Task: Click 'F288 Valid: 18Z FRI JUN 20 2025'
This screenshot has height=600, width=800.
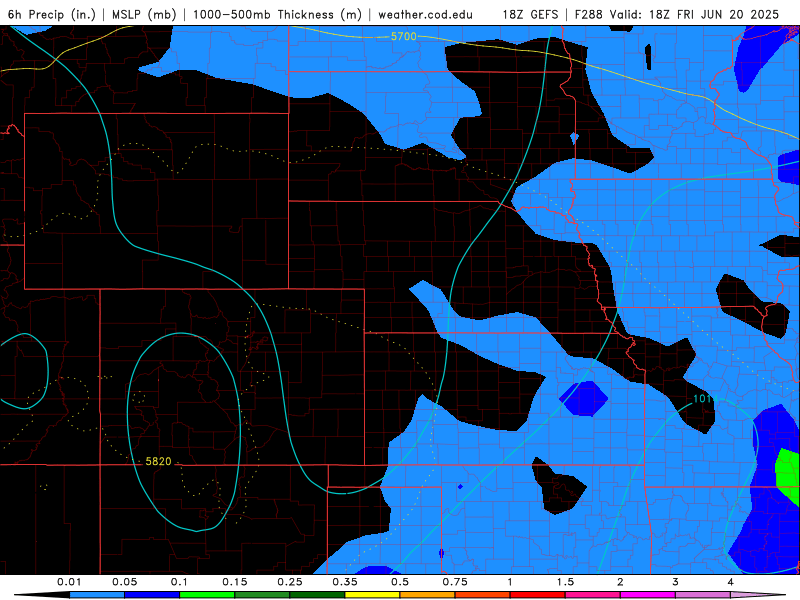Action: coord(677,14)
